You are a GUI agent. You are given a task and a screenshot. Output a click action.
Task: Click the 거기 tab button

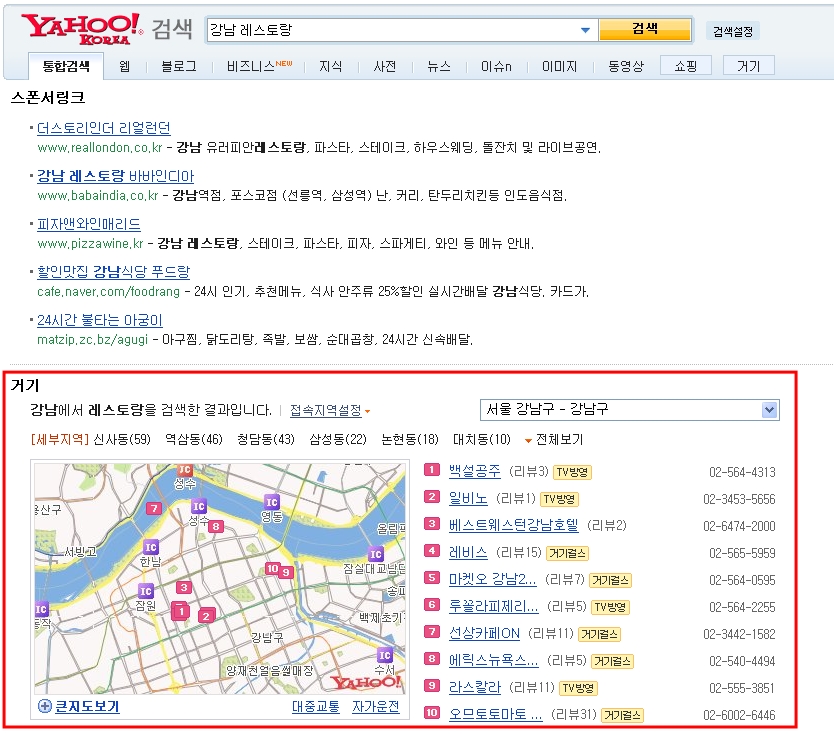point(748,66)
